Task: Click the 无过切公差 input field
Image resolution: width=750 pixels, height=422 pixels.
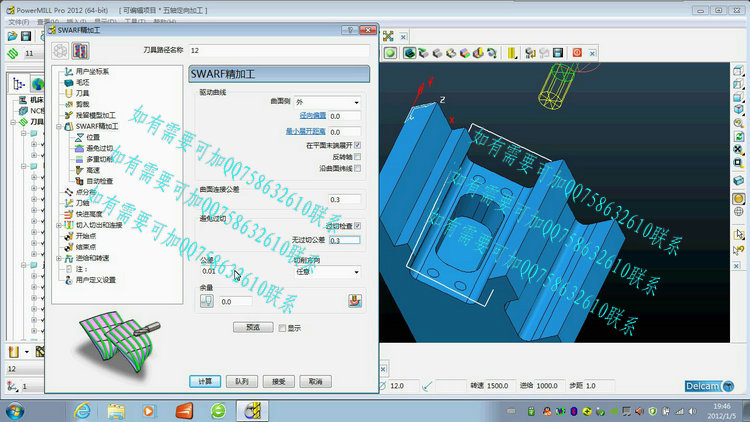Action: tap(344, 240)
